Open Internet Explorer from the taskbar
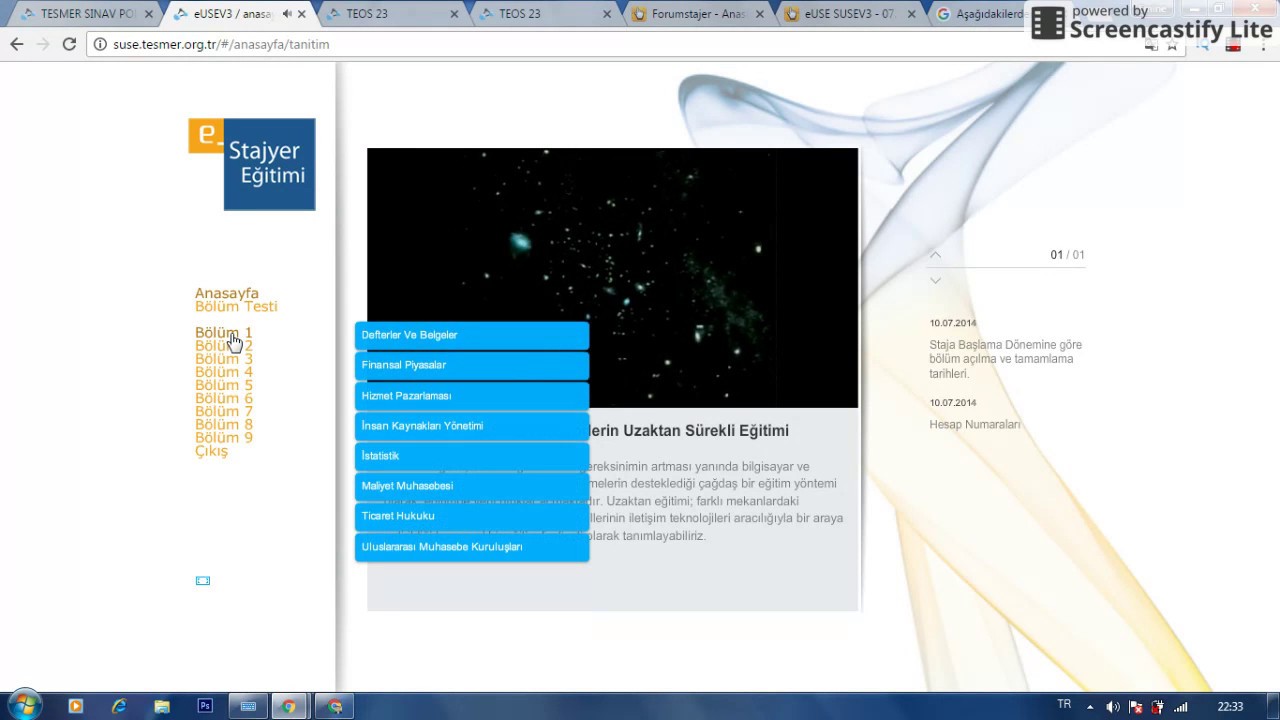This screenshot has height=720, width=1280. pos(119,706)
